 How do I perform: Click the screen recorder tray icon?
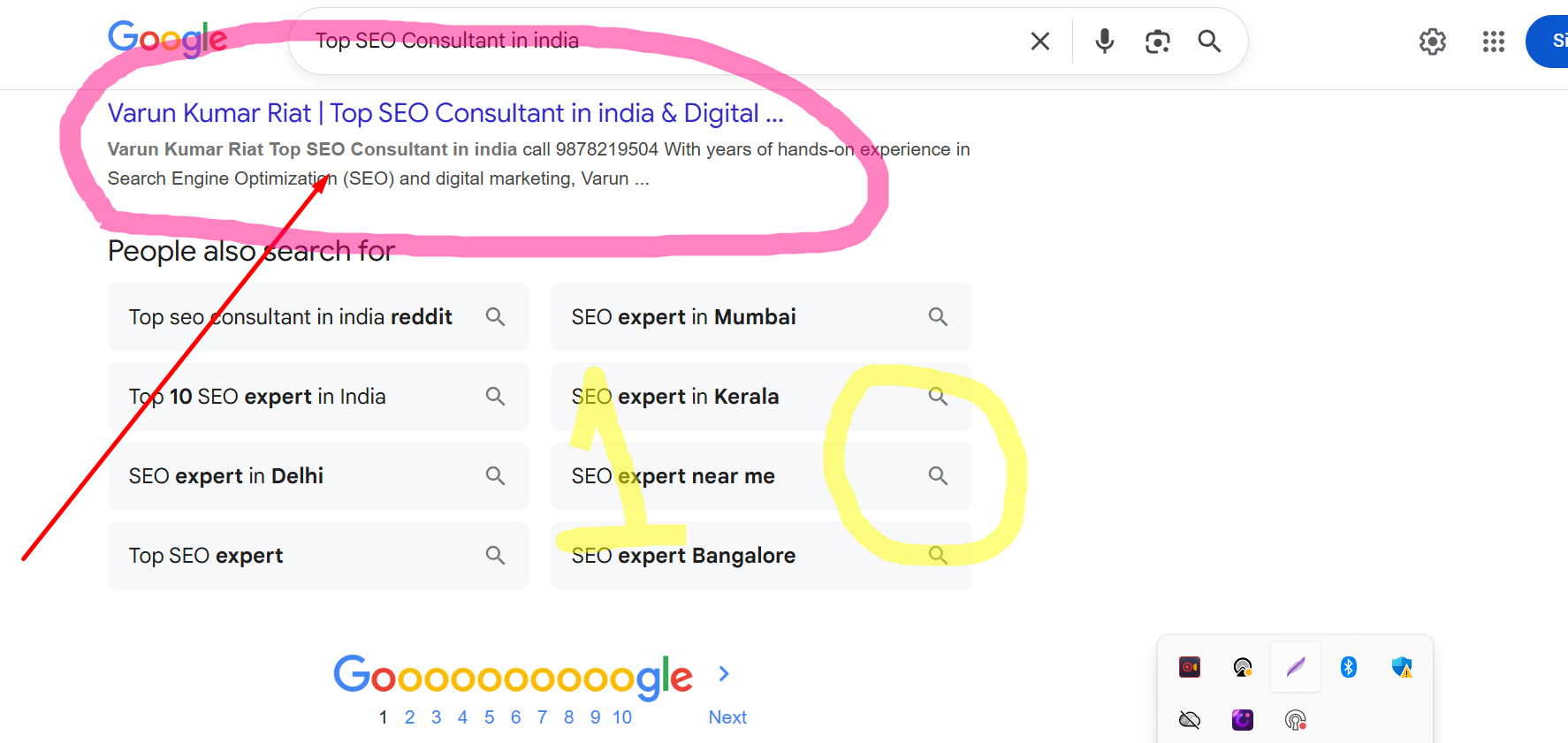1190,667
